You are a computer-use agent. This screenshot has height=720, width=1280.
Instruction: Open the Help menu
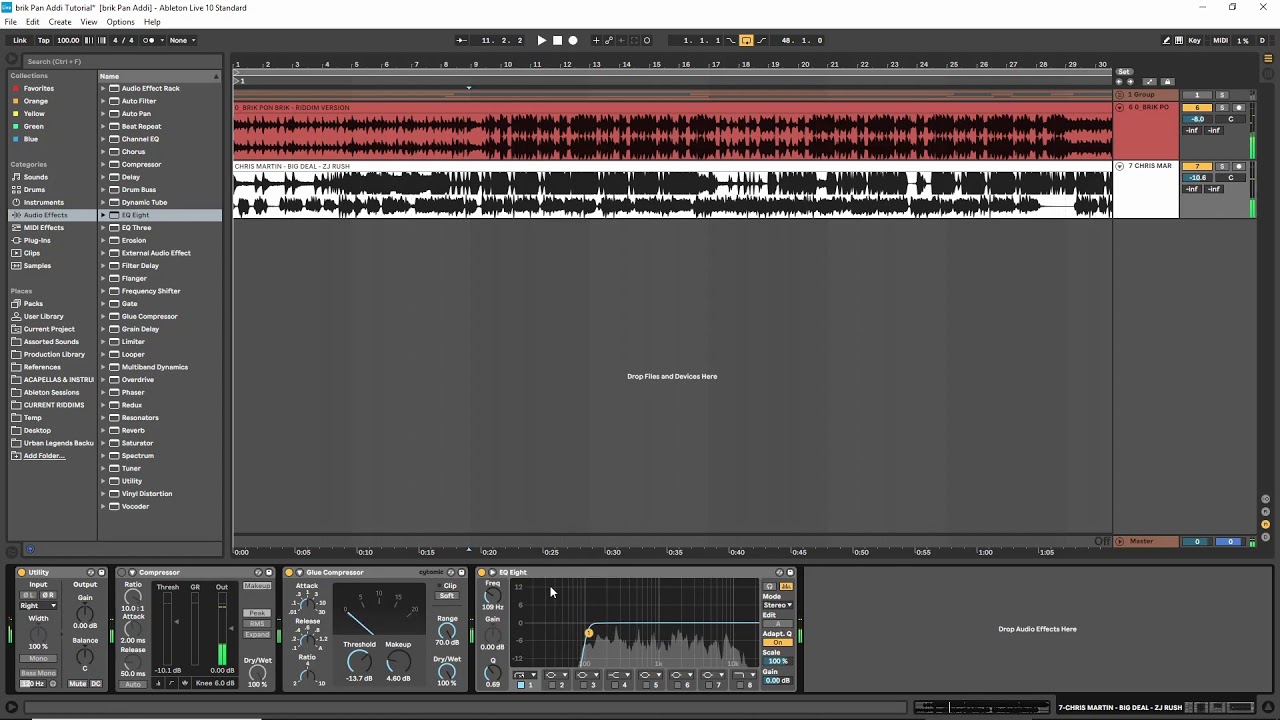[x=152, y=22]
